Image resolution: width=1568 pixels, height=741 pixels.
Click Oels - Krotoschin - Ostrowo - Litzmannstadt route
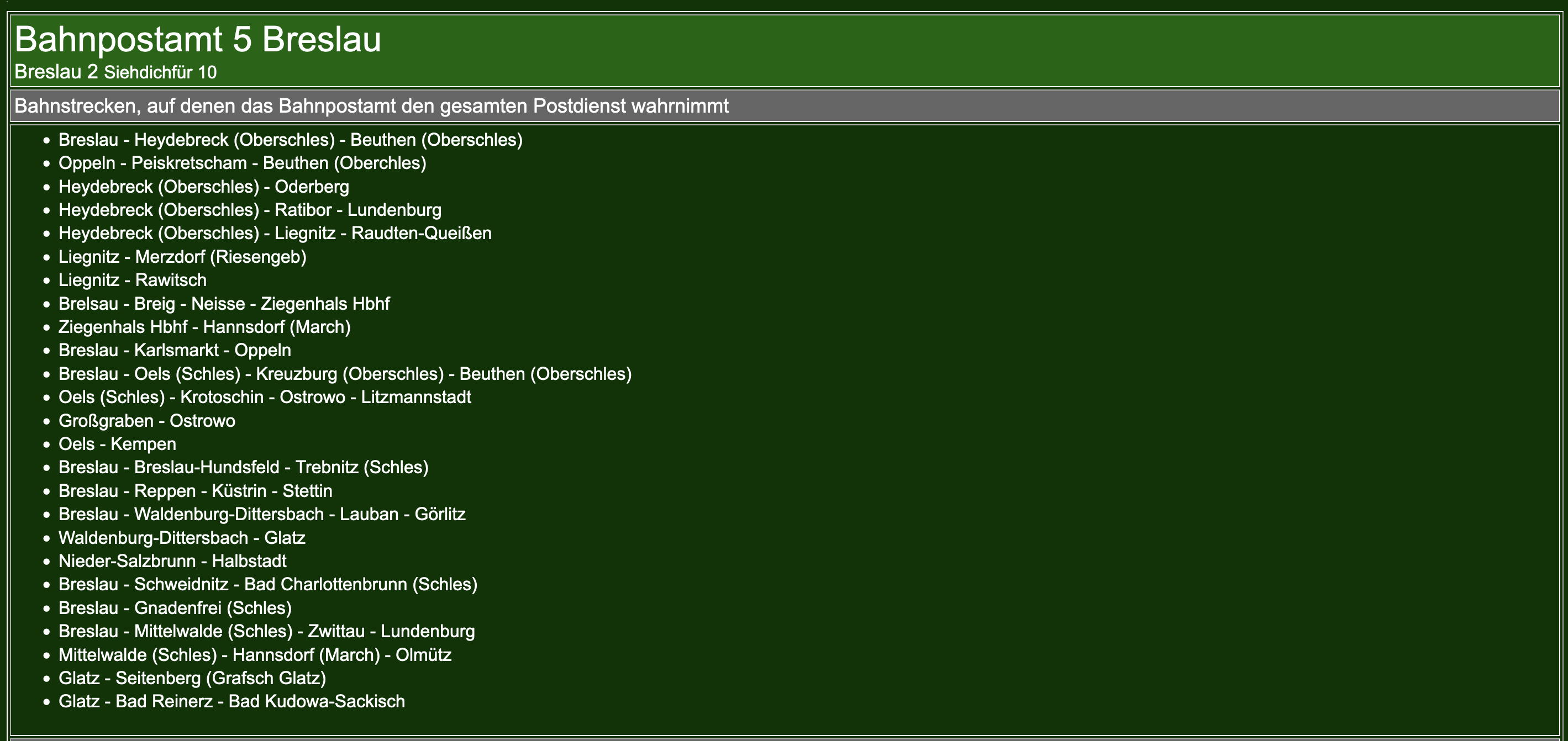265,397
